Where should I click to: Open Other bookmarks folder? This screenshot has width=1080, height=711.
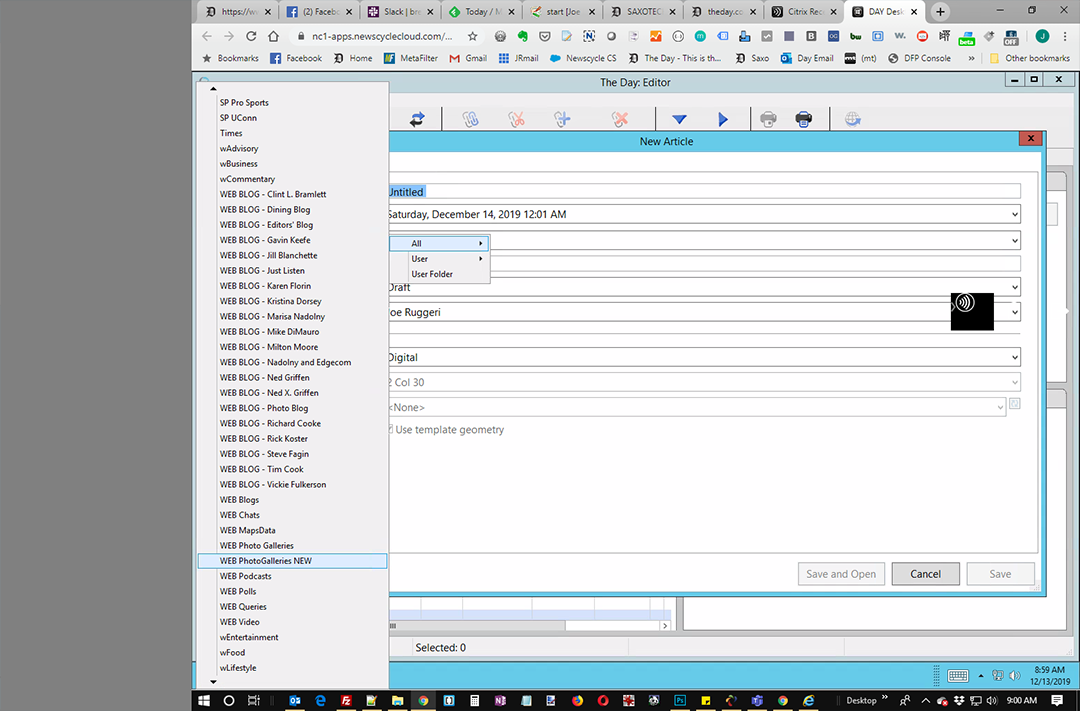pos(1029,59)
